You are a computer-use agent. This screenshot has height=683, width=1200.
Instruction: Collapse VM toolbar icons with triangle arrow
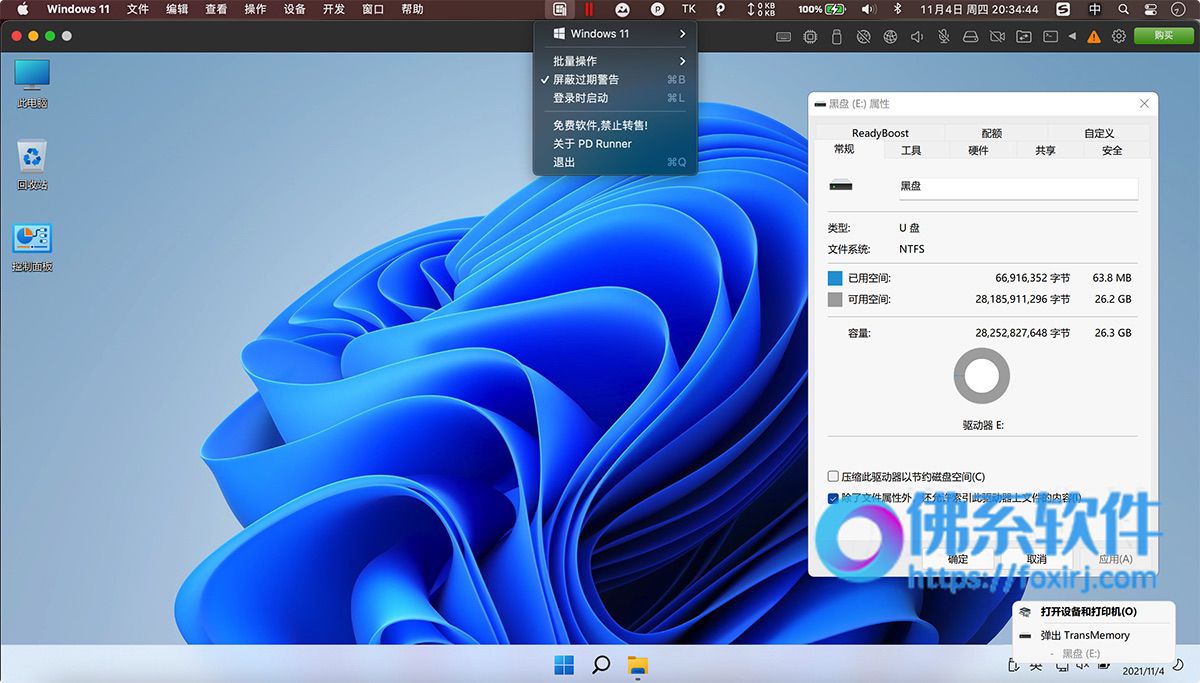coord(1072,36)
